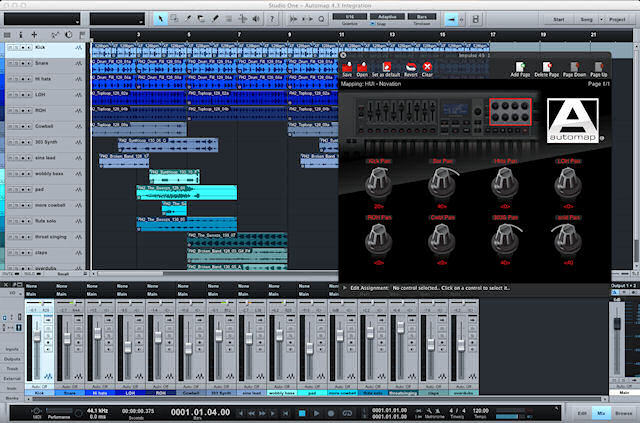The image size is (640, 423).
Task: Toggle autoscroll arrow button in toolbar
Action: click(451, 19)
